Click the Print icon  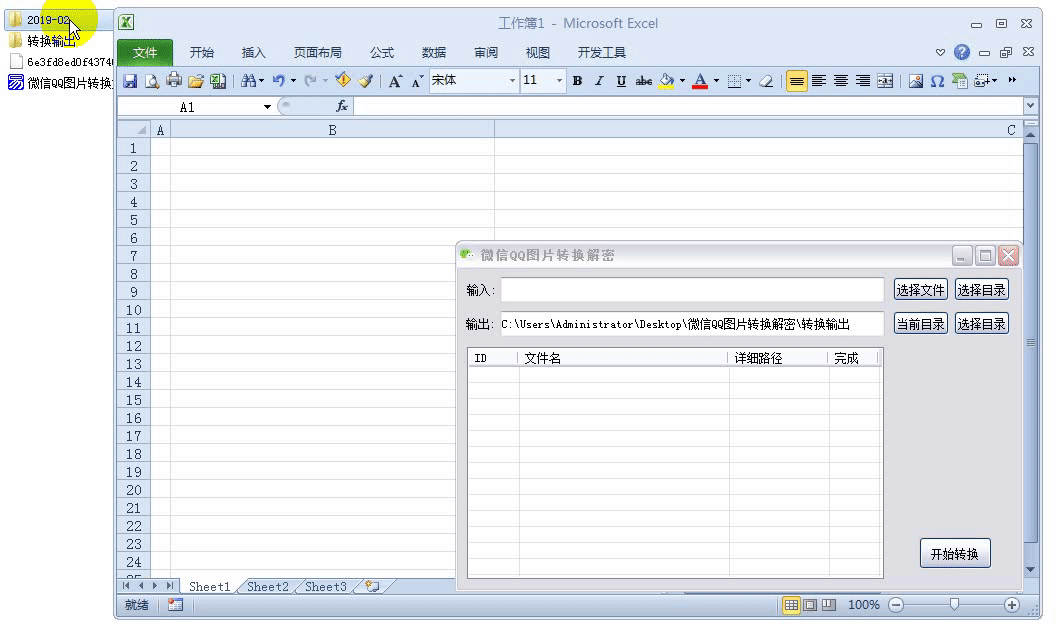(x=174, y=80)
